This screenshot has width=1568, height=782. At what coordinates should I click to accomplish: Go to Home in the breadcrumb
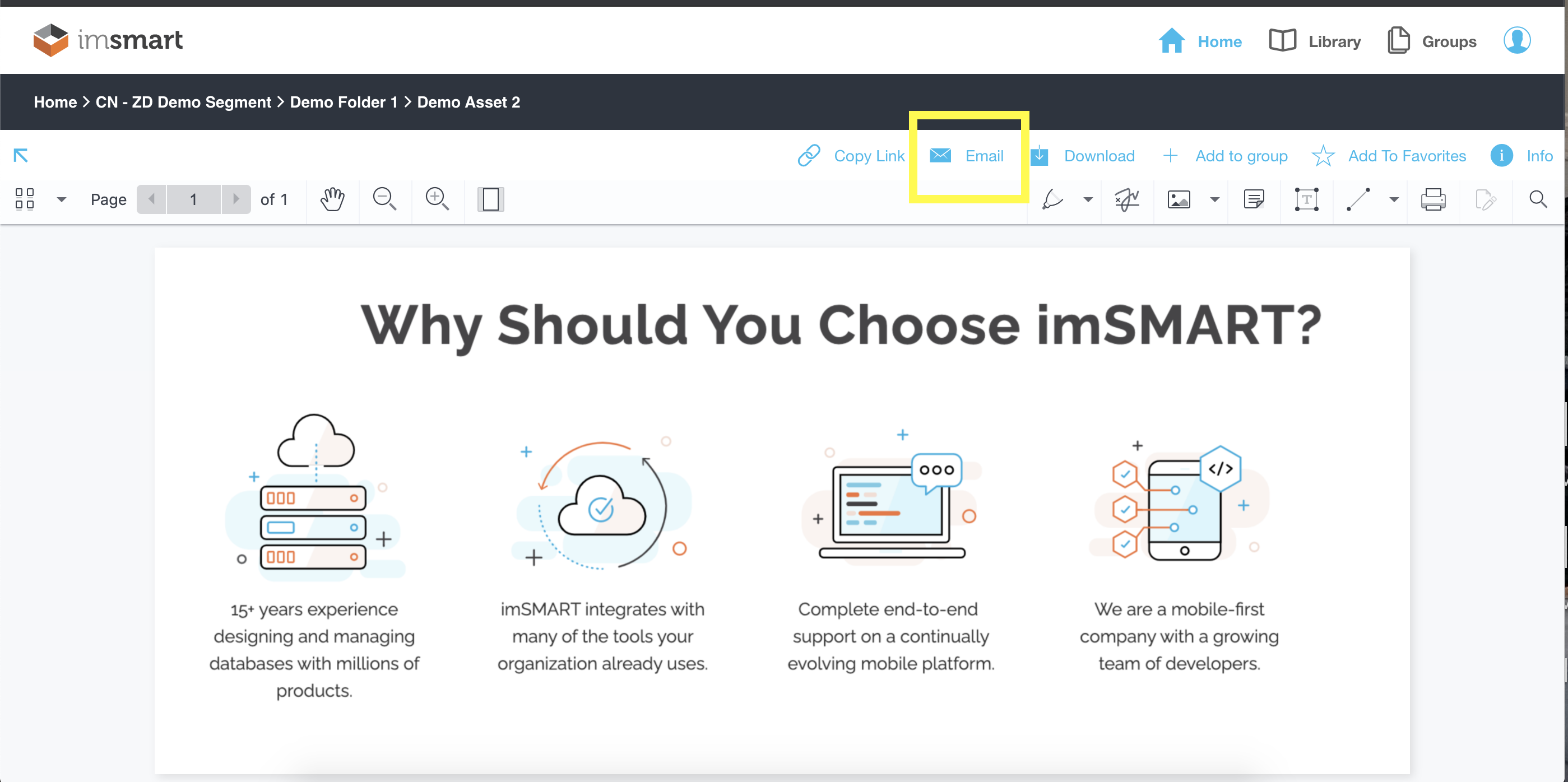(x=55, y=103)
